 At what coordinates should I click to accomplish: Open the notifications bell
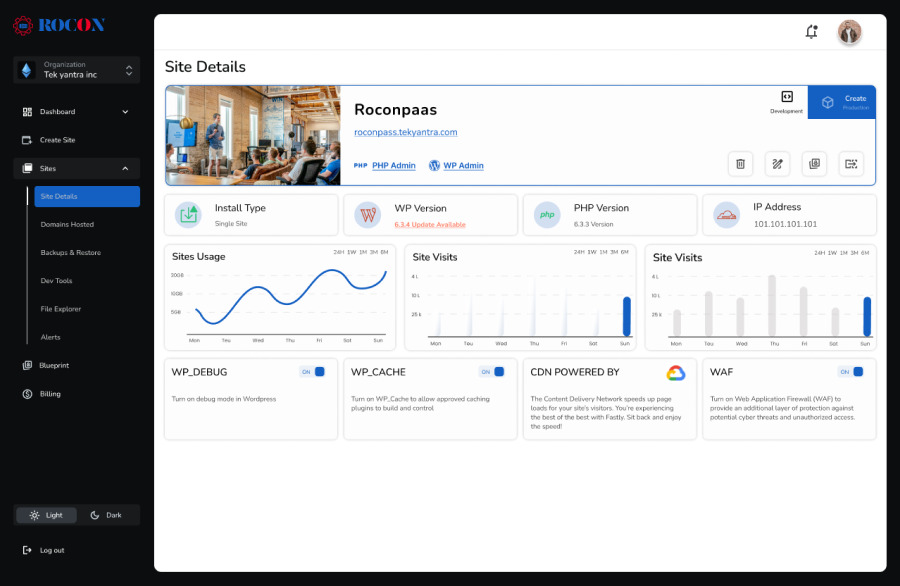click(811, 32)
